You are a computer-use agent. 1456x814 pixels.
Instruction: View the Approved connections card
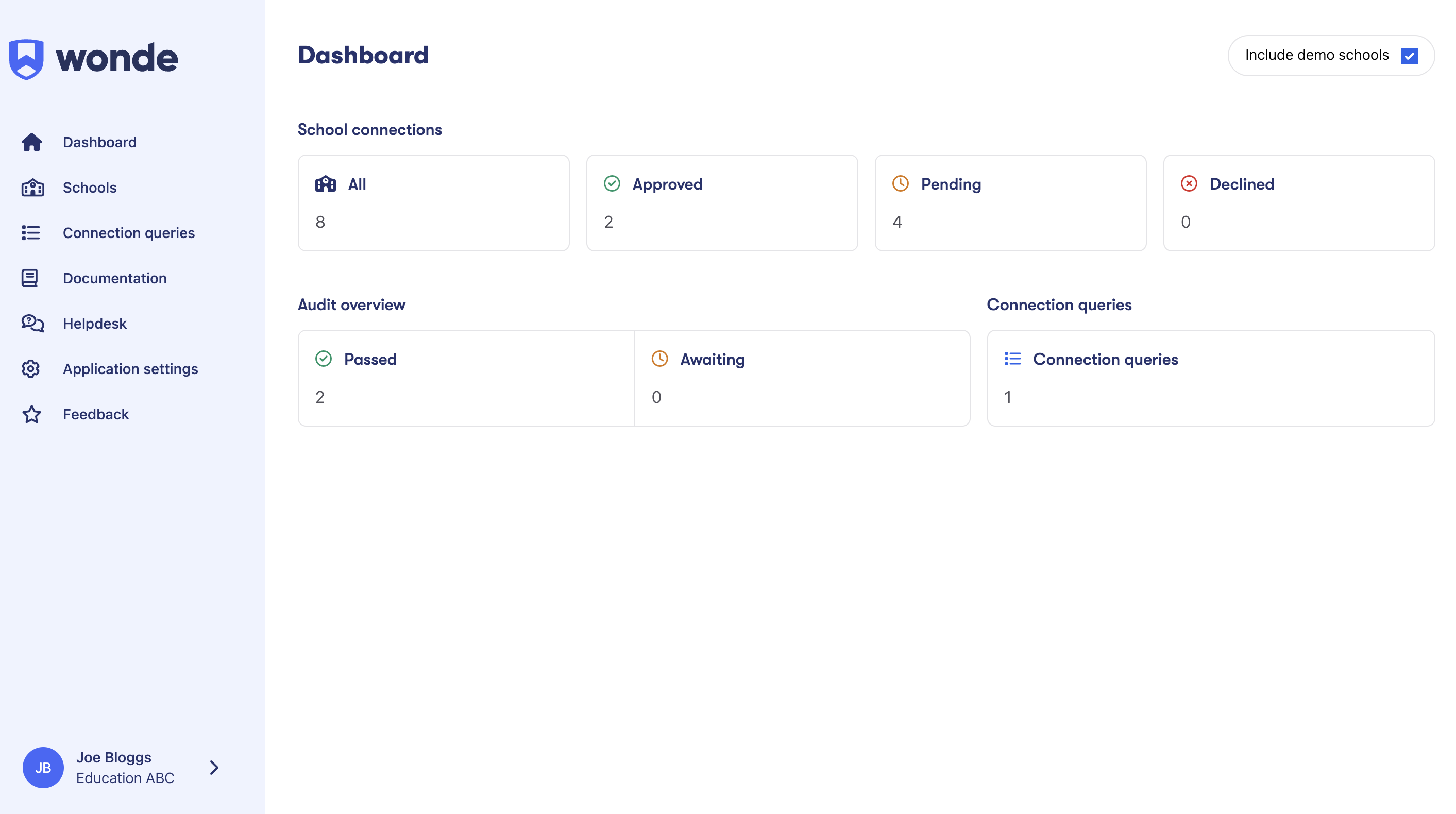pyautogui.click(x=722, y=203)
